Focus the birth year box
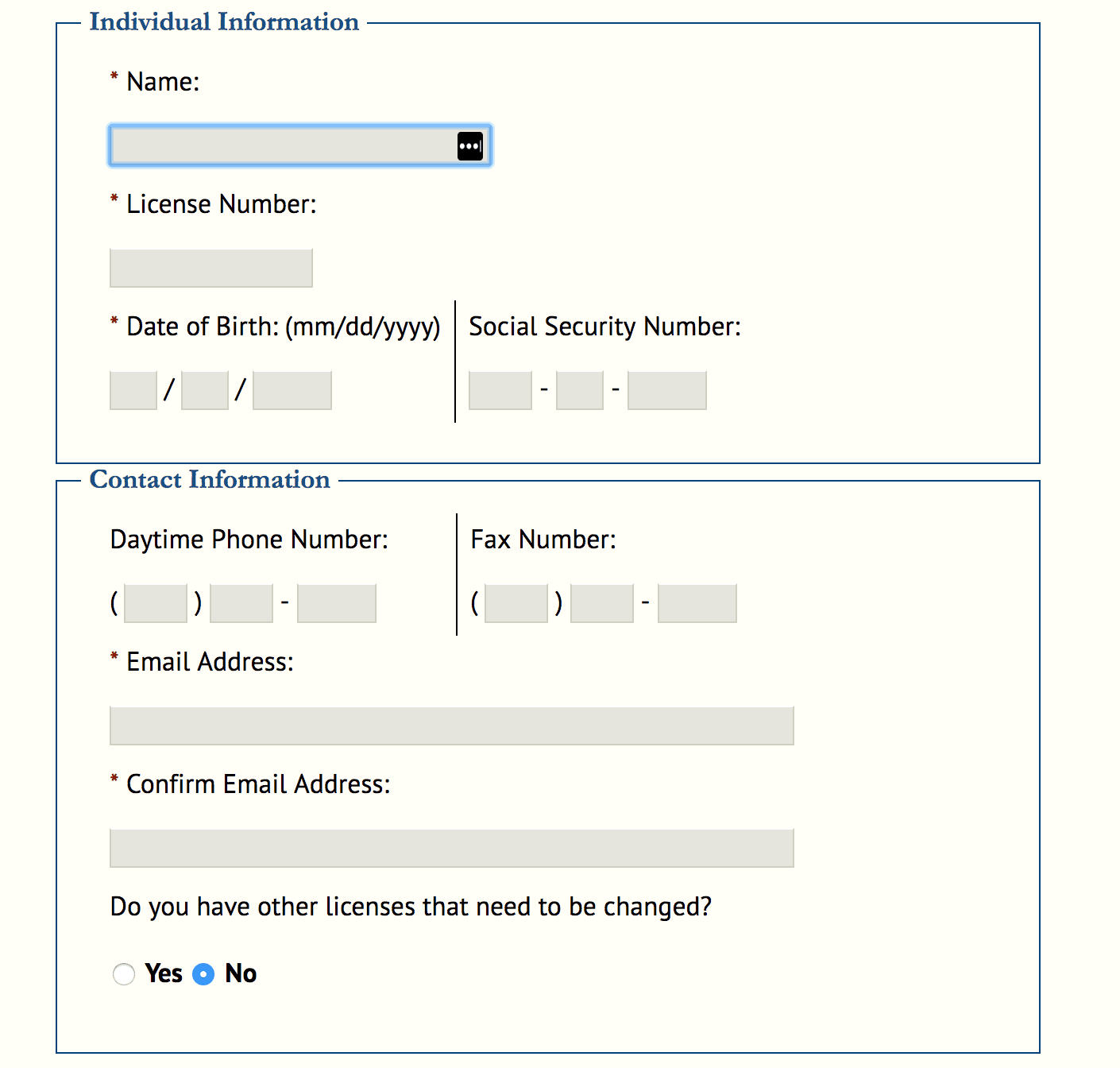The height and width of the screenshot is (1068, 1120). click(x=292, y=390)
